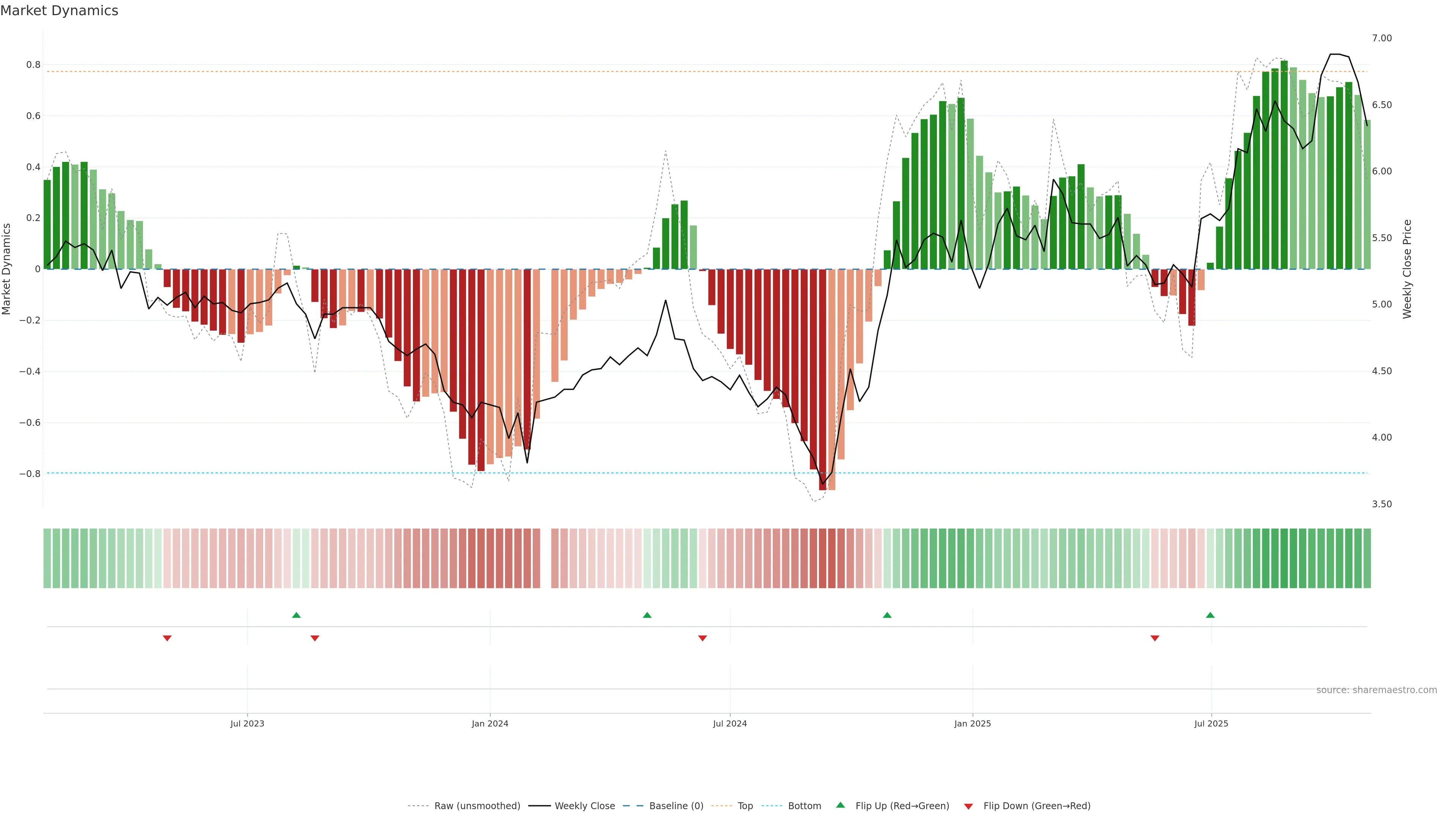Toggle the Weekly Close legend entry

pyautogui.click(x=584, y=806)
